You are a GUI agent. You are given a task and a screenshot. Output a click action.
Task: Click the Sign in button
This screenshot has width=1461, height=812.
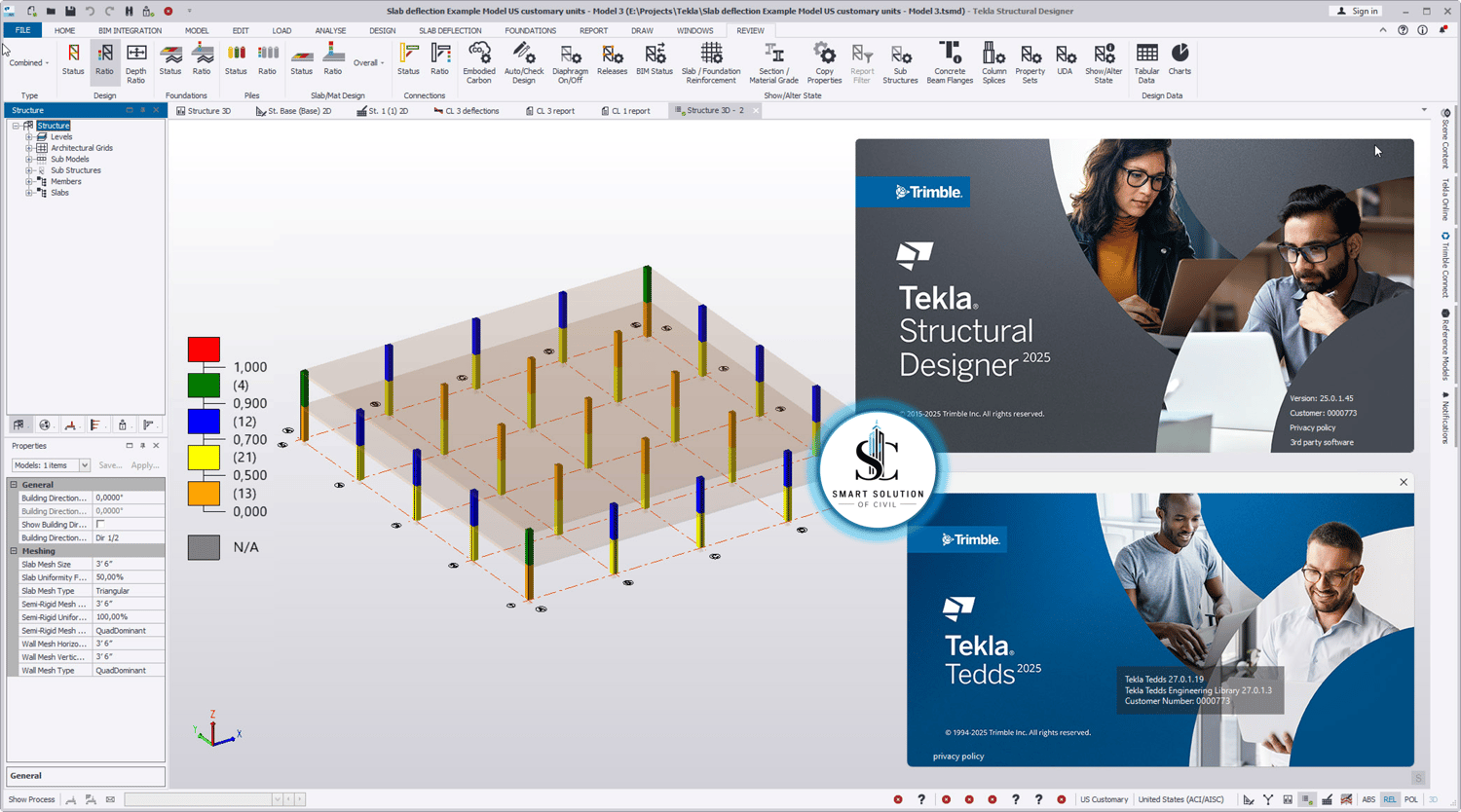1358,11
